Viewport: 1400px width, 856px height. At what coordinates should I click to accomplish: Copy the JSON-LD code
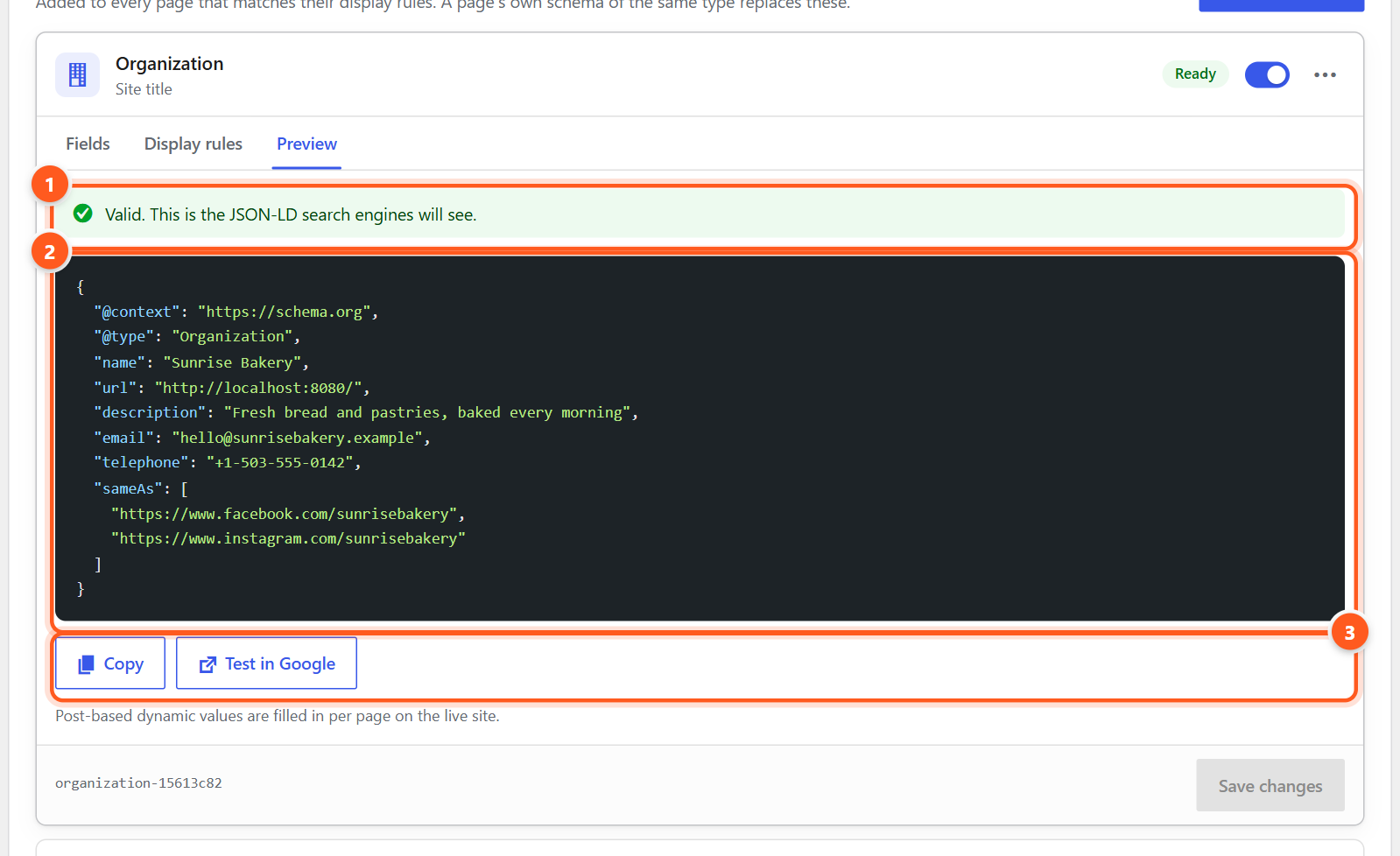(110, 663)
